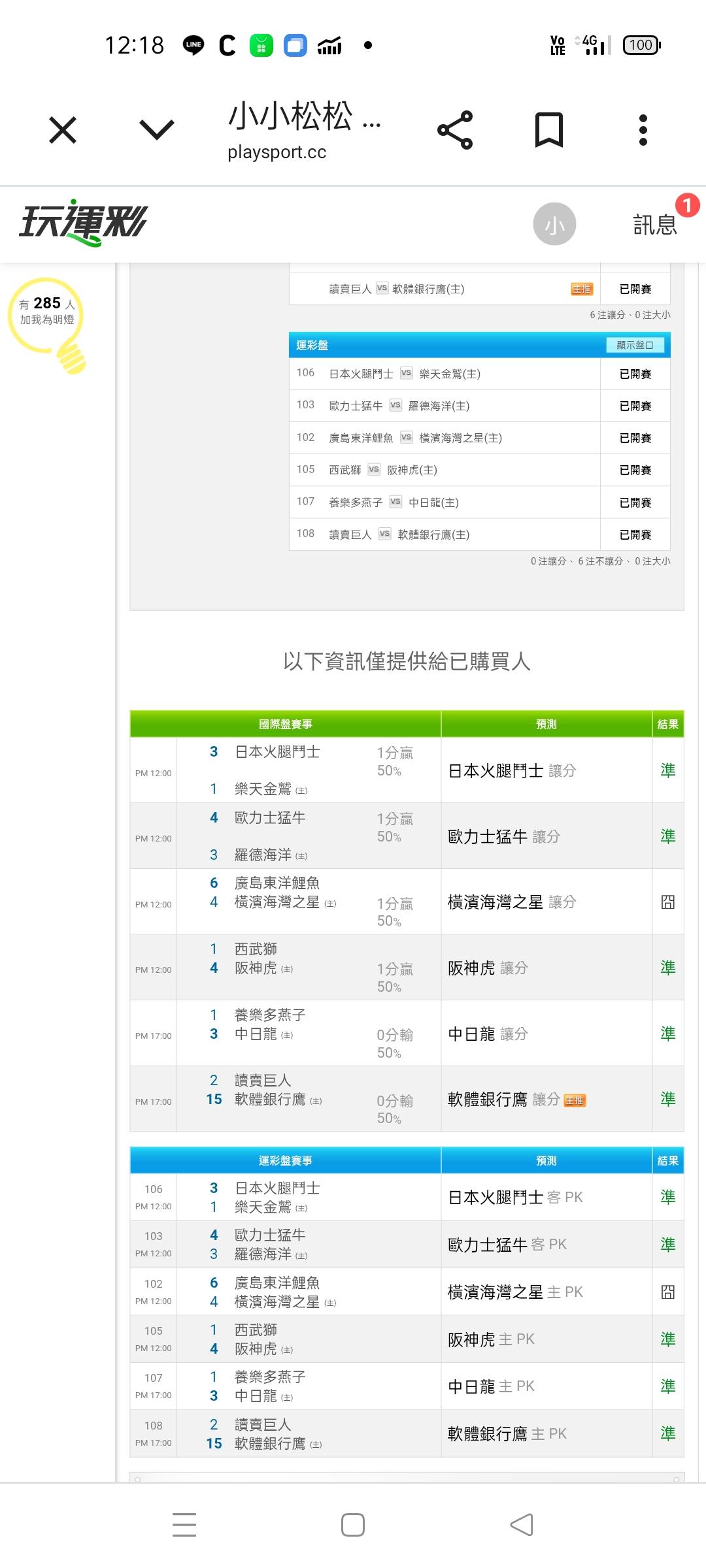Click 準 result for 日本火腿鬥士 讓分
Viewport: 706px width, 1568px height.
point(668,771)
